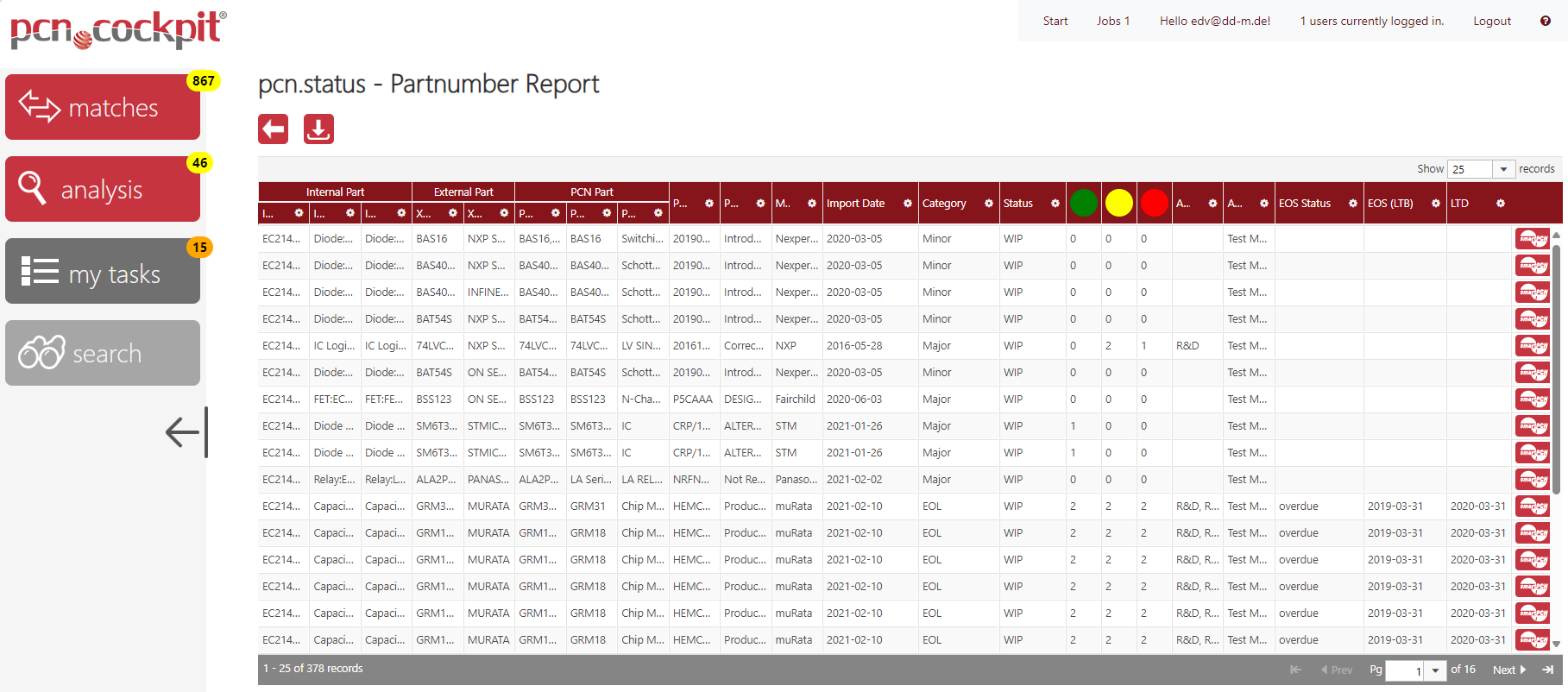Image resolution: width=1568 pixels, height=692 pixels.
Task: Click the Category column gear icon
Action: tap(988, 204)
